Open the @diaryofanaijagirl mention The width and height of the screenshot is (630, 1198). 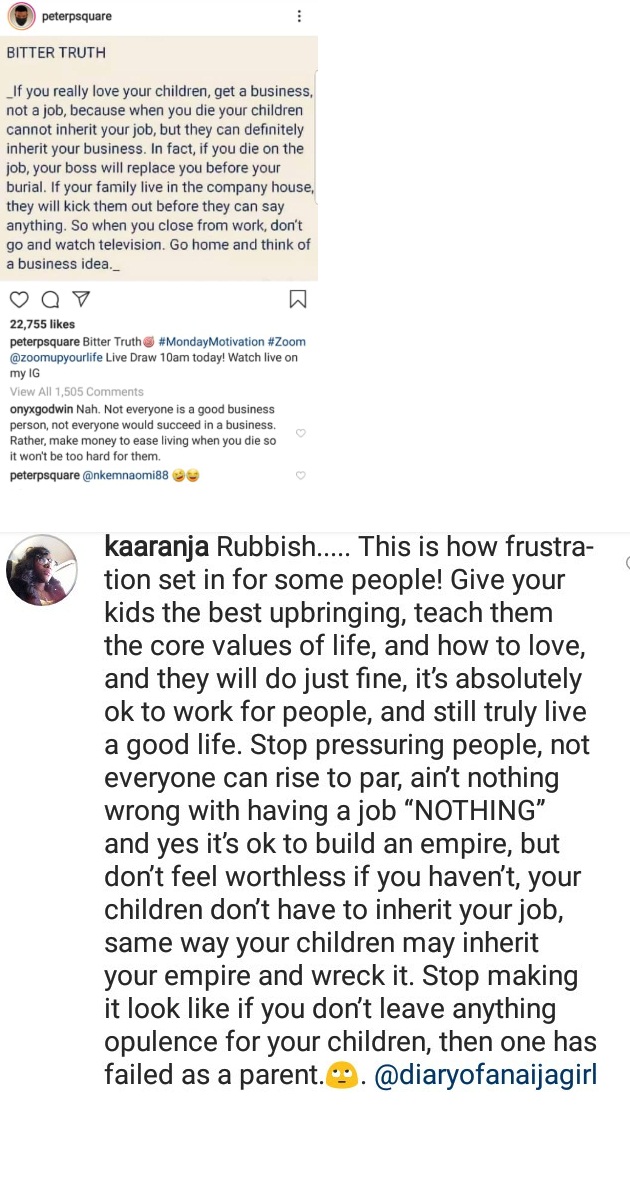pos(485,1074)
